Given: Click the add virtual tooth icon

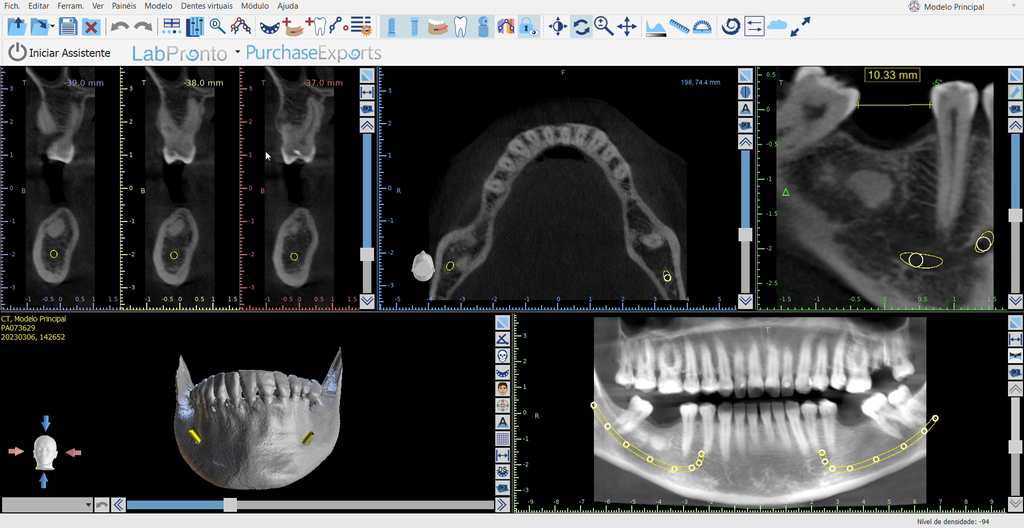Looking at the screenshot, I should (316, 27).
